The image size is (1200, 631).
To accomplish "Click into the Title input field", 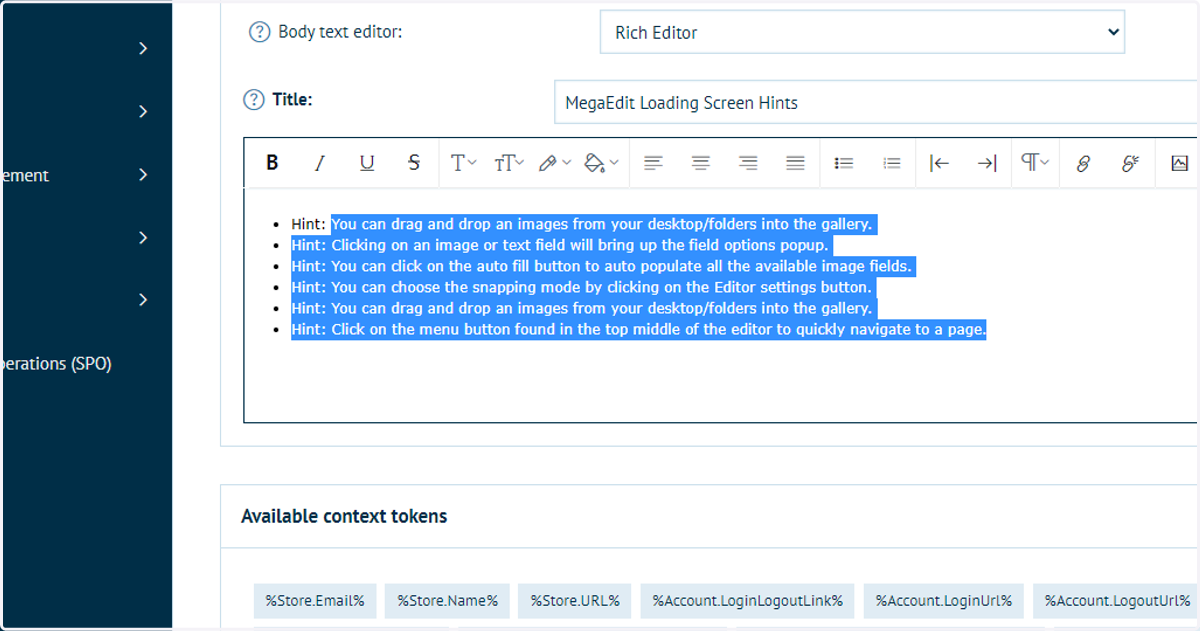I will click(x=876, y=102).
